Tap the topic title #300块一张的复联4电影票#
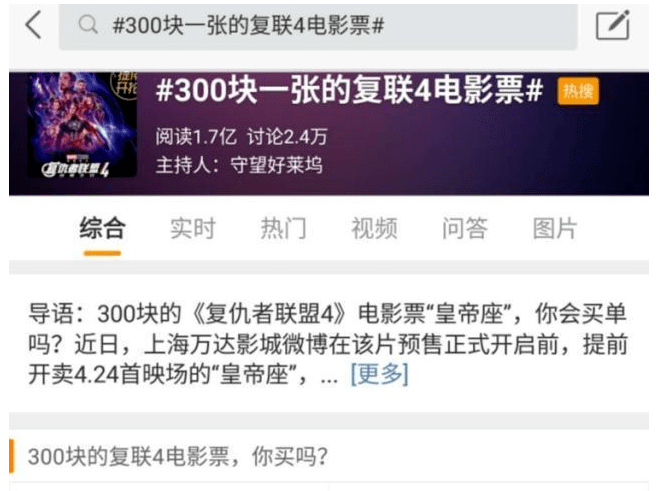This screenshot has height=491, width=659. point(350,90)
